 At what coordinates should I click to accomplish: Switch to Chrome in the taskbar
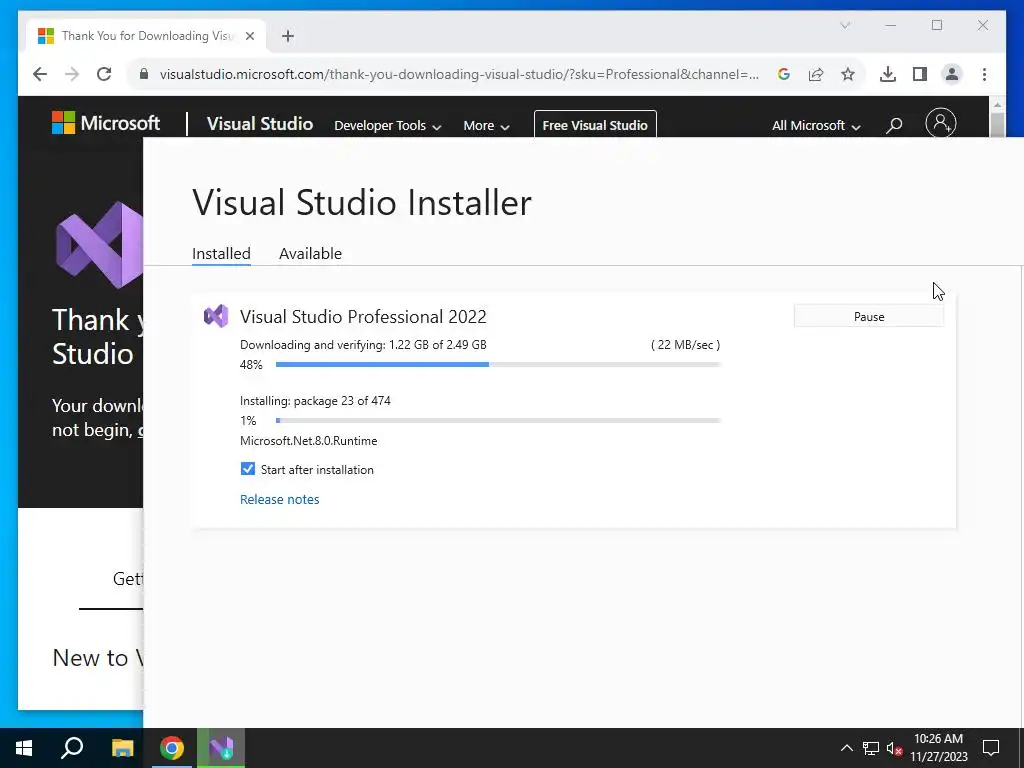click(x=172, y=748)
